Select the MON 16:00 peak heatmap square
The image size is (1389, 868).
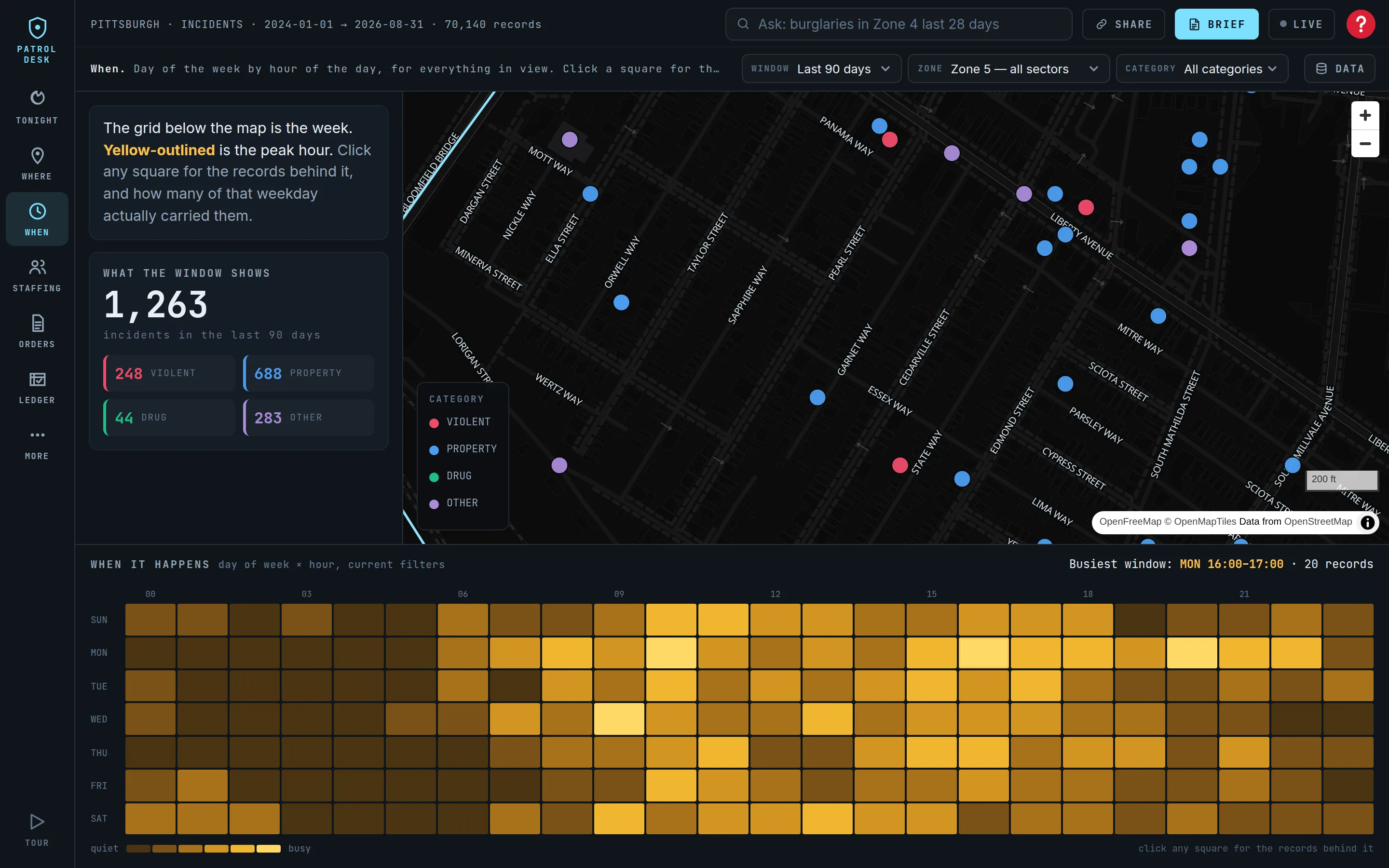983,653
